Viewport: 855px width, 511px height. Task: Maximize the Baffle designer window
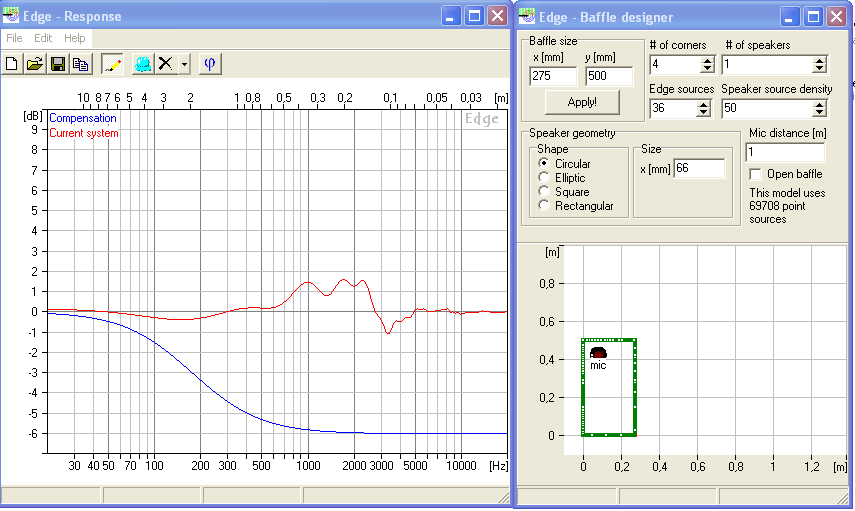(813, 17)
